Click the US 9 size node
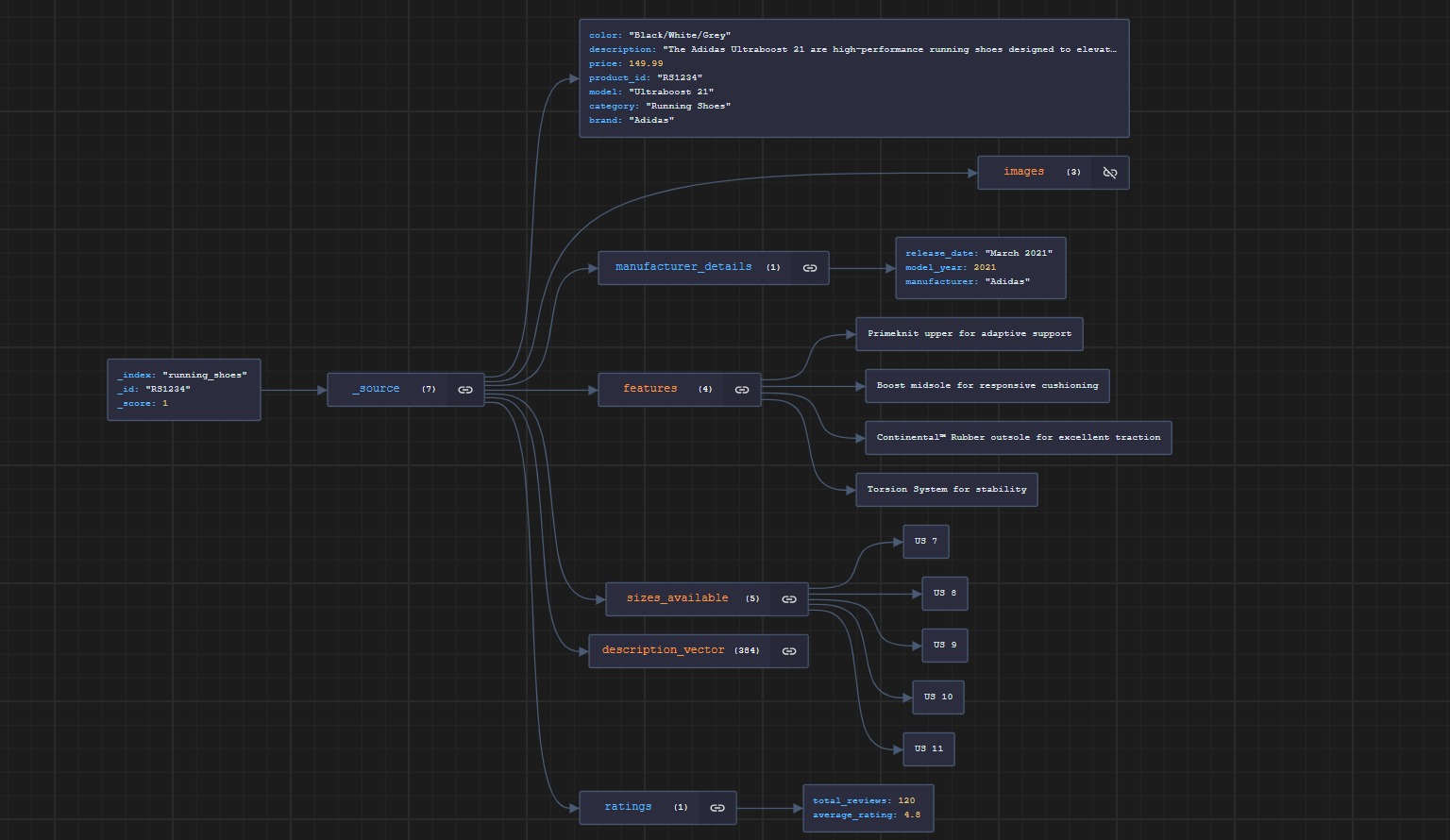The width and height of the screenshot is (1450, 840). click(x=945, y=646)
